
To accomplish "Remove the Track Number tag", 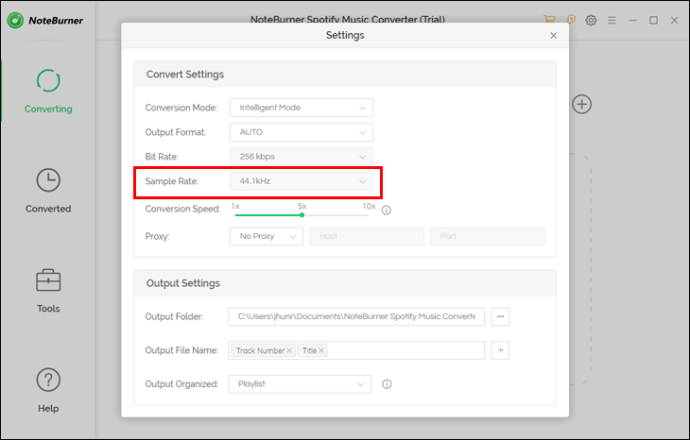I will (x=290, y=351).
